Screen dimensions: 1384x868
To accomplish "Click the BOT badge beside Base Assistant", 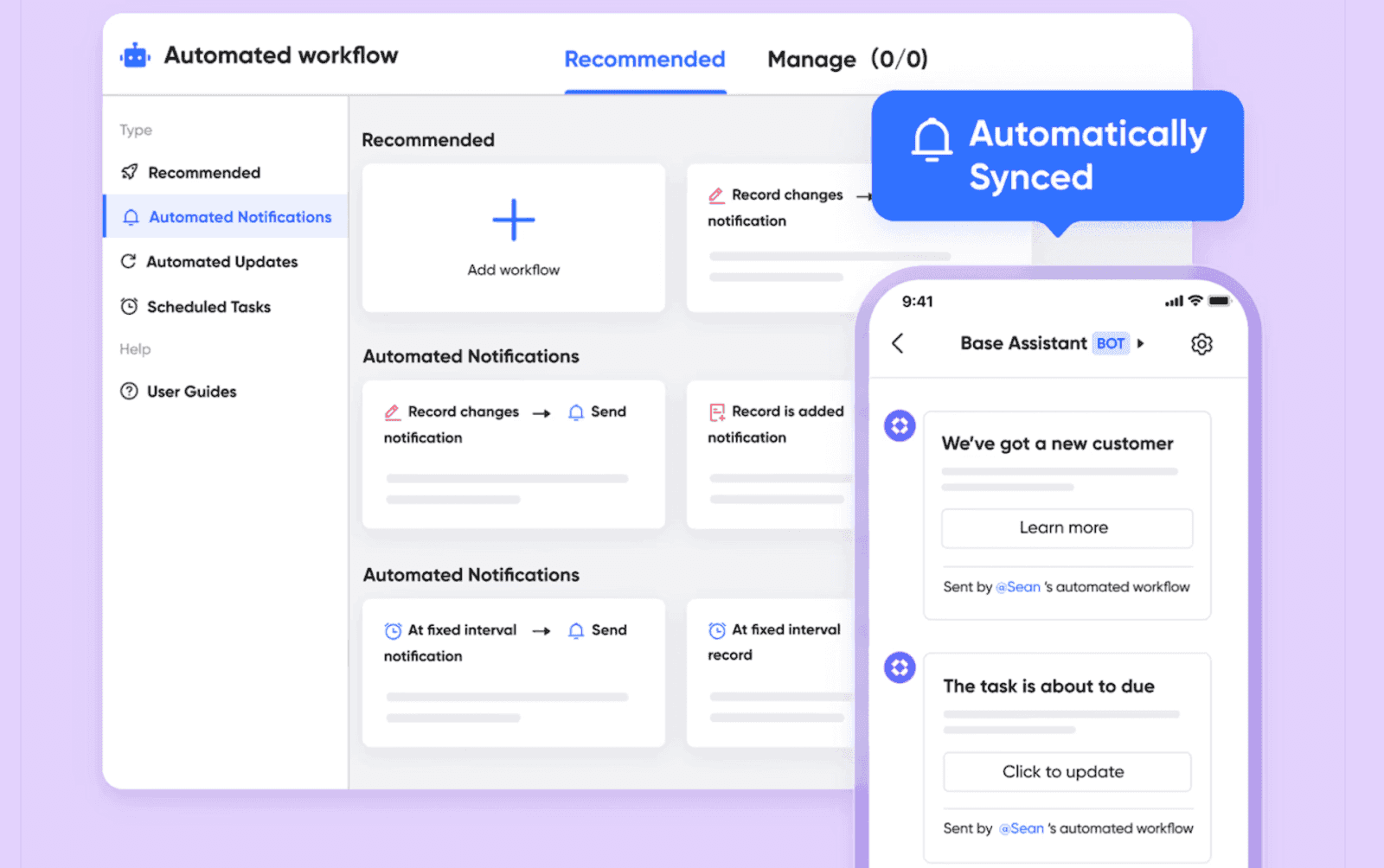I will point(1111,343).
